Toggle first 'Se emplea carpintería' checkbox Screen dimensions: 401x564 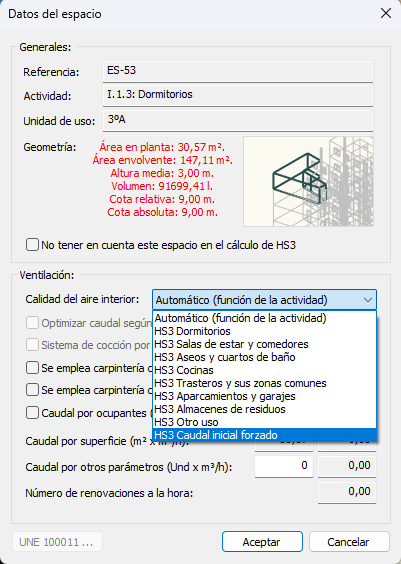tap(32, 368)
